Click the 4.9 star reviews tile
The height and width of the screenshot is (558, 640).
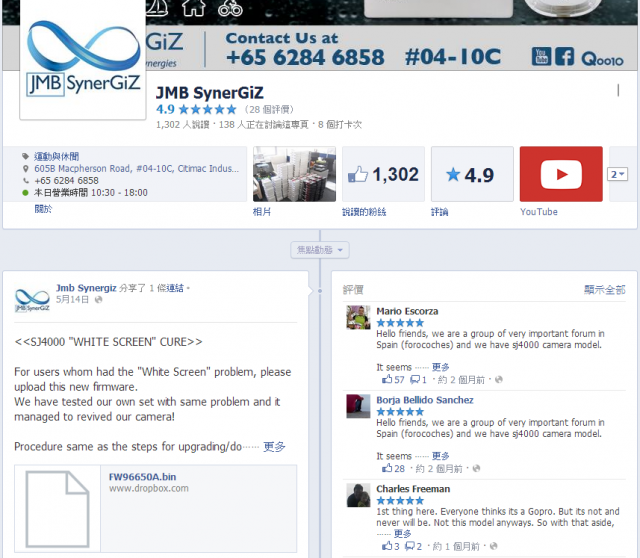[472, 174]
